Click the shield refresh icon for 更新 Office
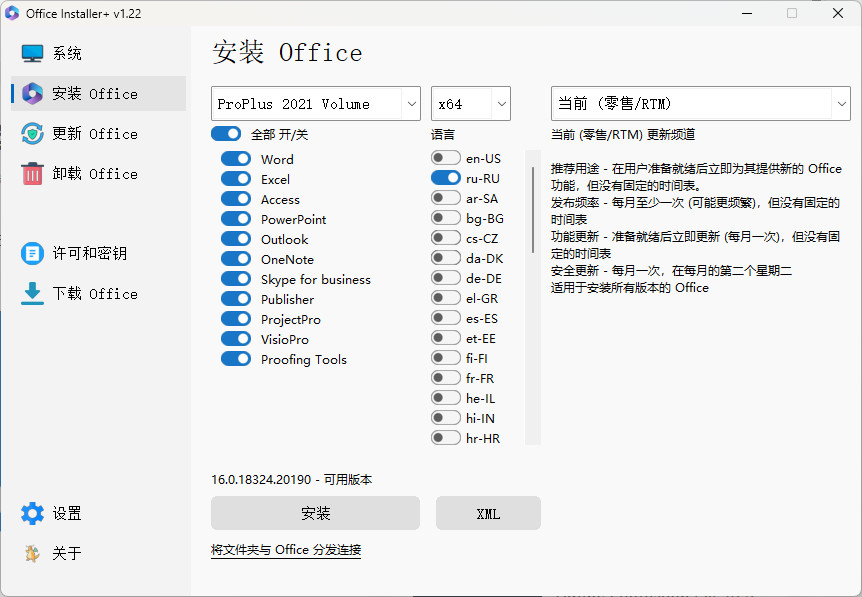The image size is (862, 597). 32,134
